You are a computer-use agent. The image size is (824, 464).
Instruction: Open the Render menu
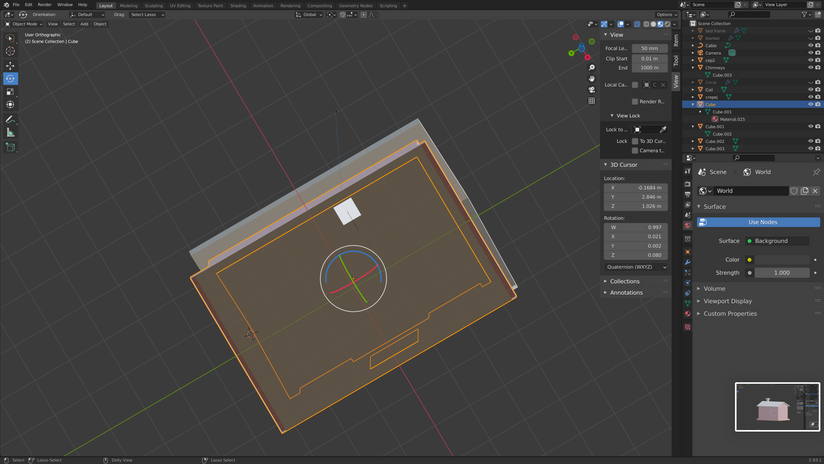(x=44, y=5)
